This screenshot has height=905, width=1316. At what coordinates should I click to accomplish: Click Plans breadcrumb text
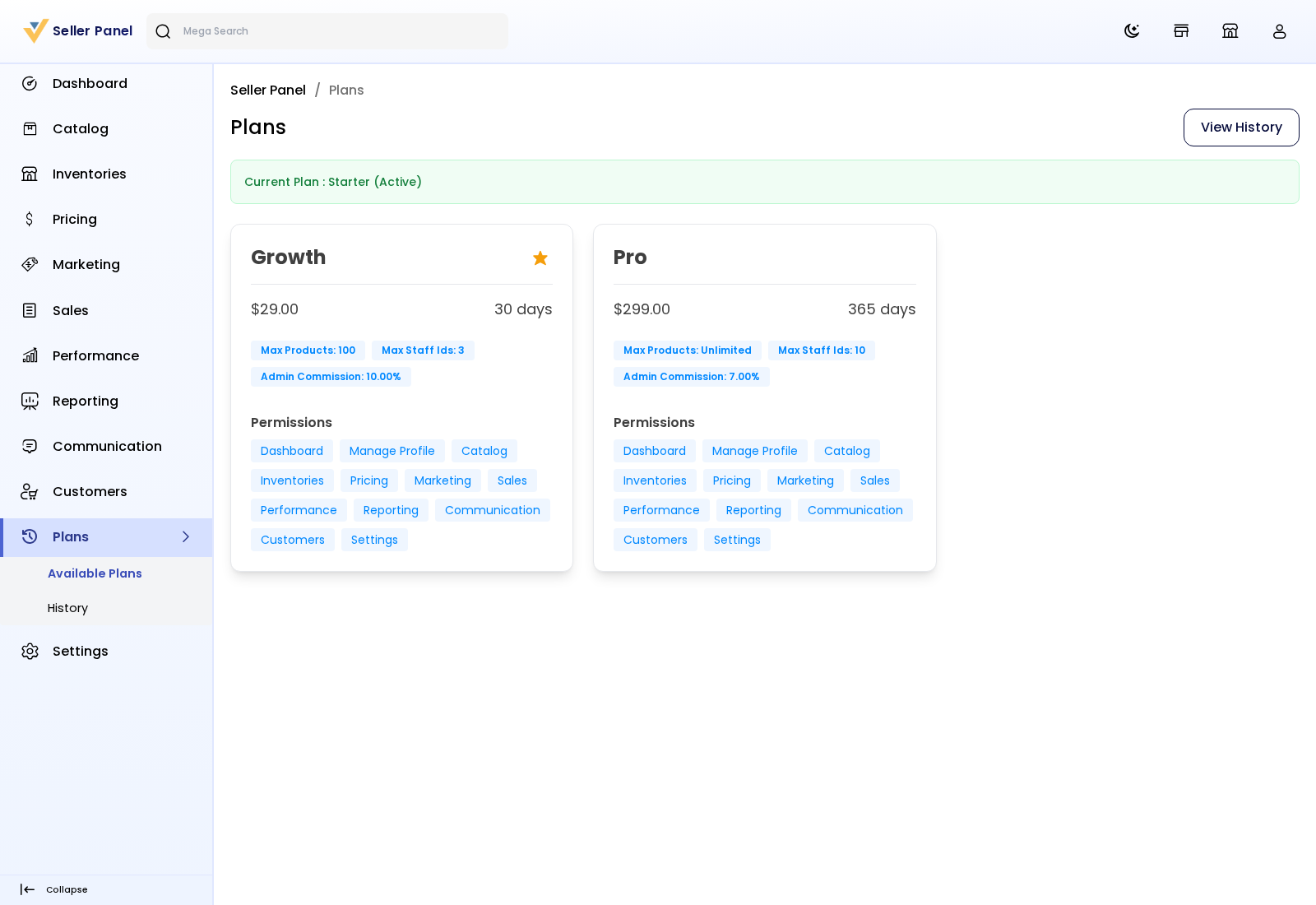pyautogui.click(x=346, y=90)
